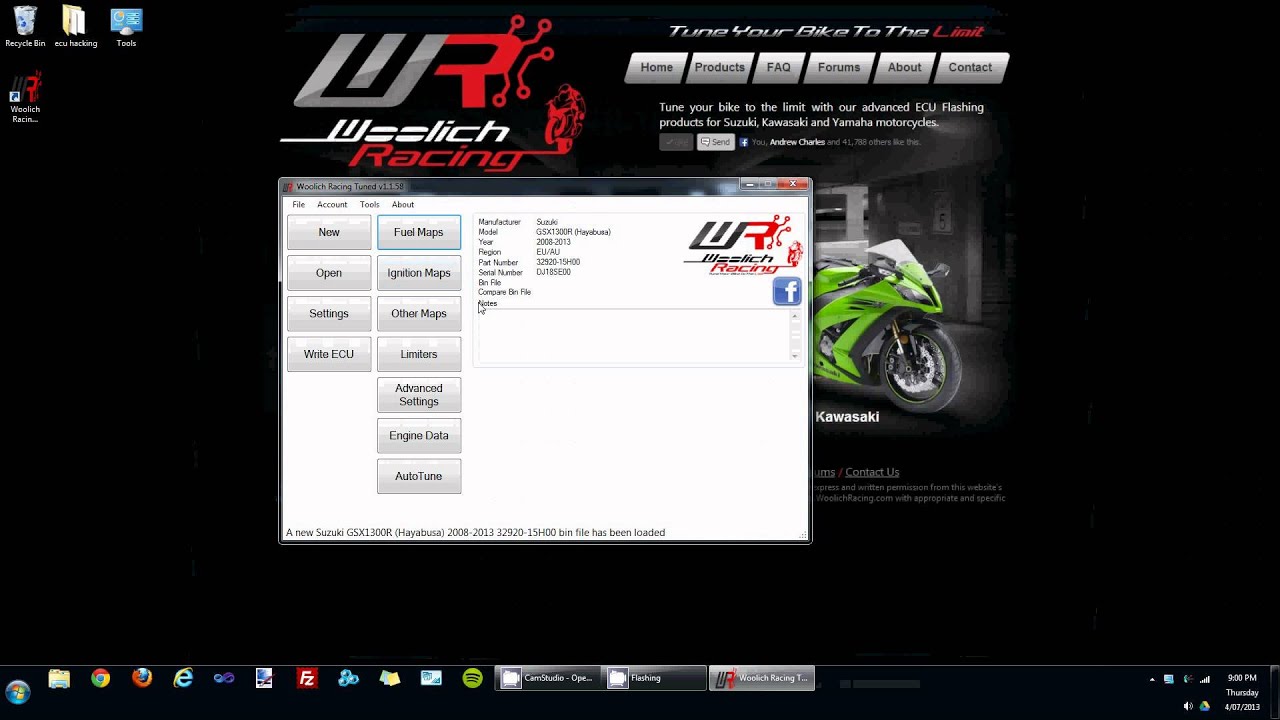Viewport: 1280px width, 720px height.
Task: Open Spotify from the taskbar
Action: click(472, 679)
